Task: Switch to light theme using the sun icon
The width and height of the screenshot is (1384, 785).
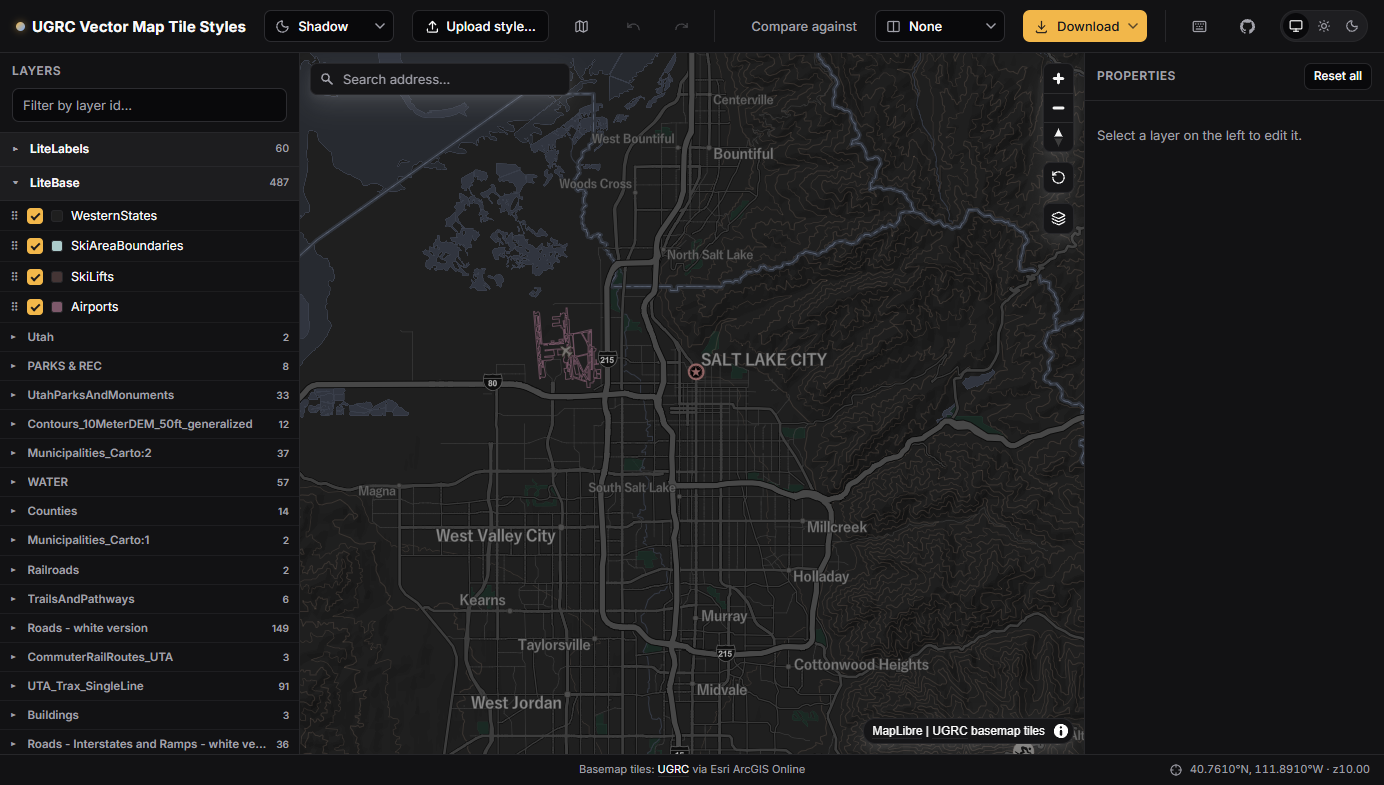Action: pyautogui.click(x=1324, y=26)
